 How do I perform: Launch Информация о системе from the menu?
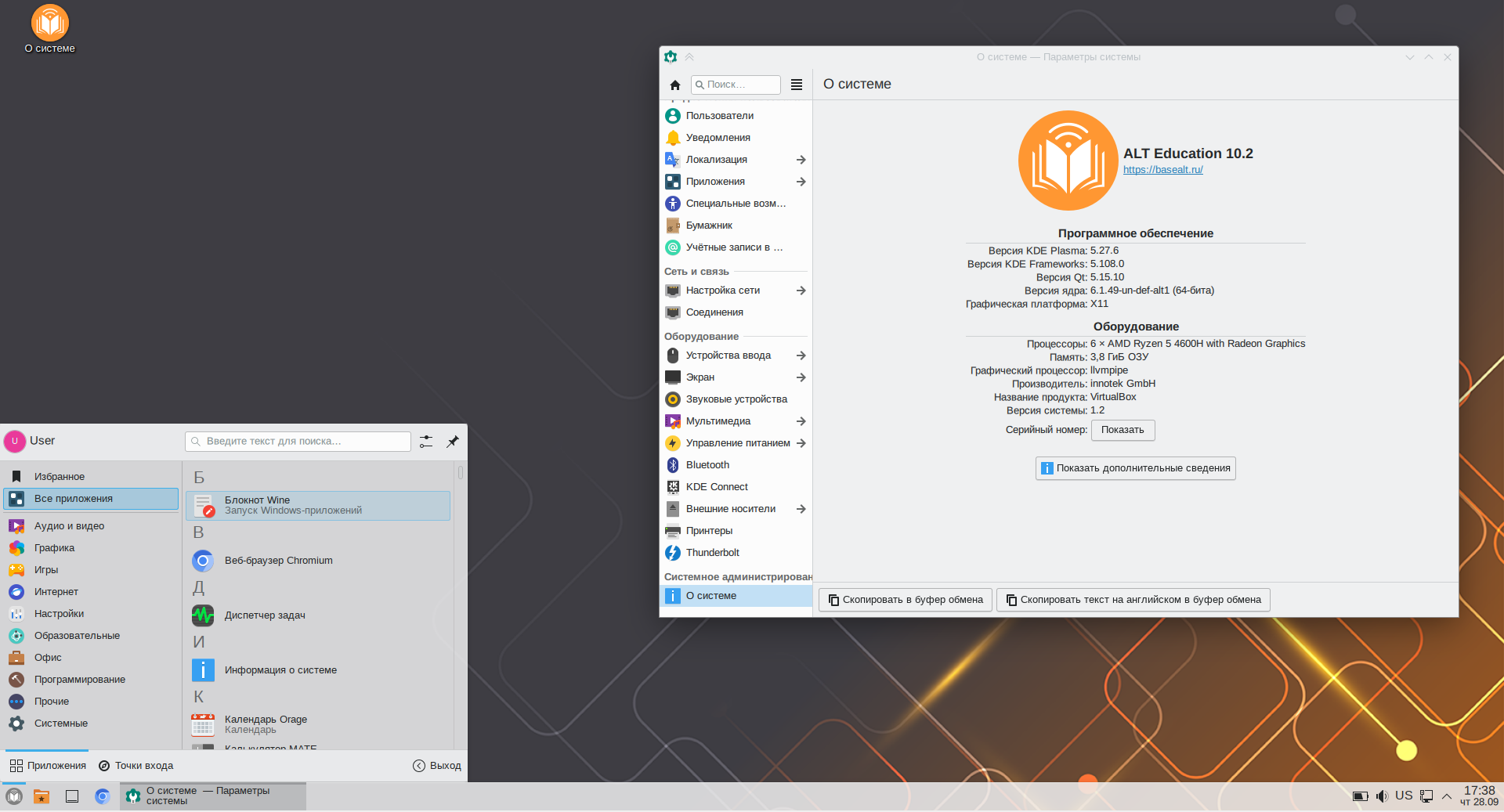click(x=318, y=670)
